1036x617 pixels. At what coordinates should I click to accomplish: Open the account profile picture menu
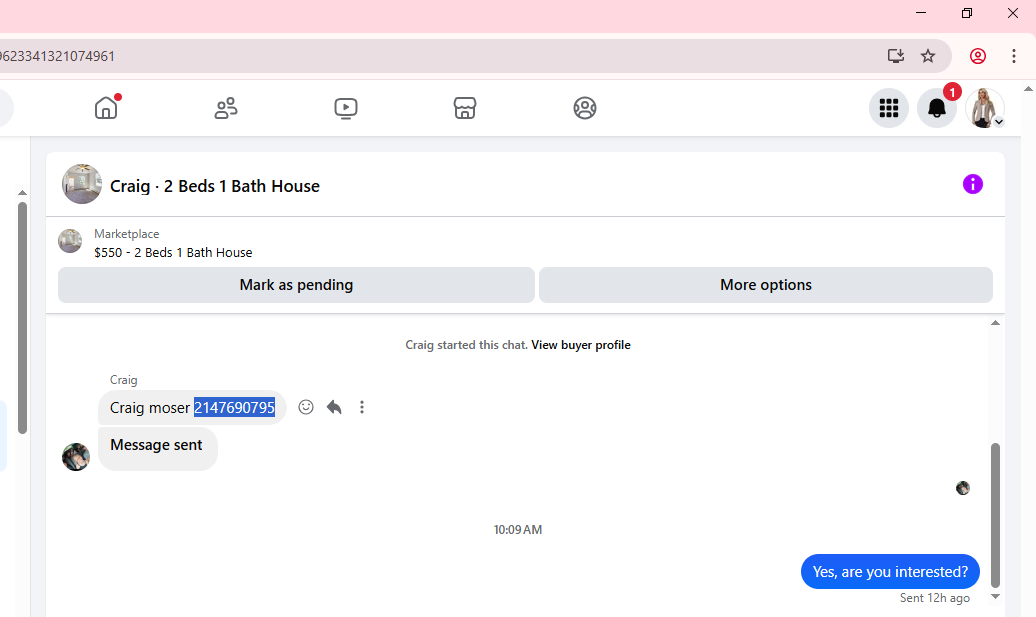(984, 108)
